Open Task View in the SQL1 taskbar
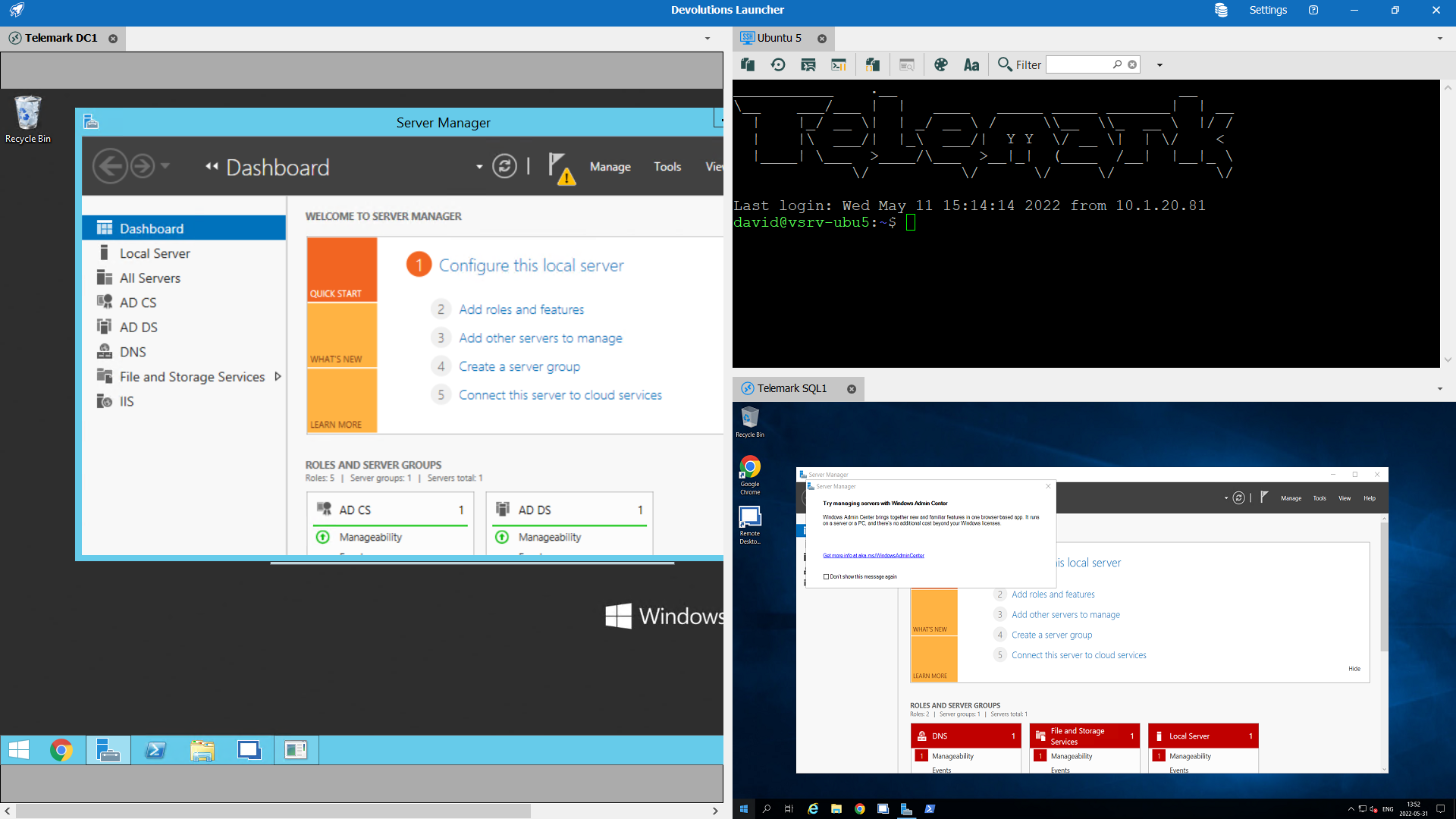Viewport: 1456px width, 819px height. coord(789,809)
